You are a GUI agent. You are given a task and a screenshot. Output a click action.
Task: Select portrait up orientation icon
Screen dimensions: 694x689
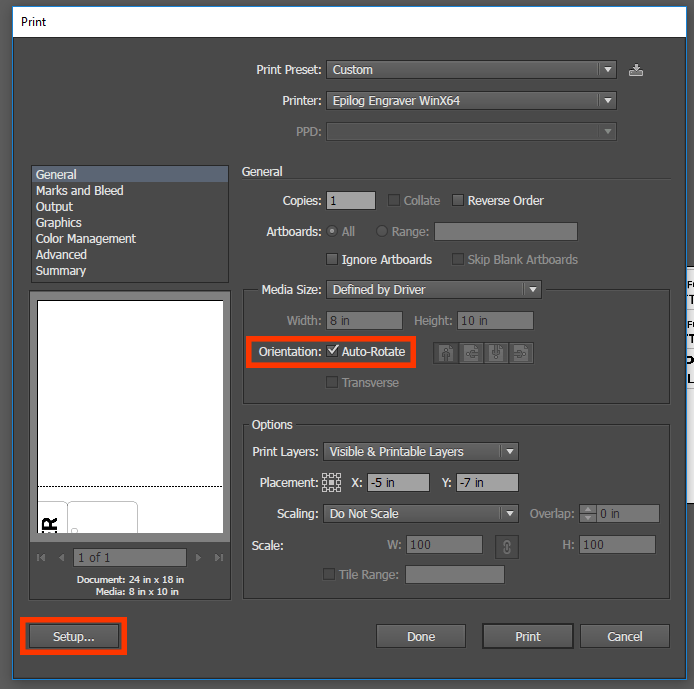(x=444, y=353)
